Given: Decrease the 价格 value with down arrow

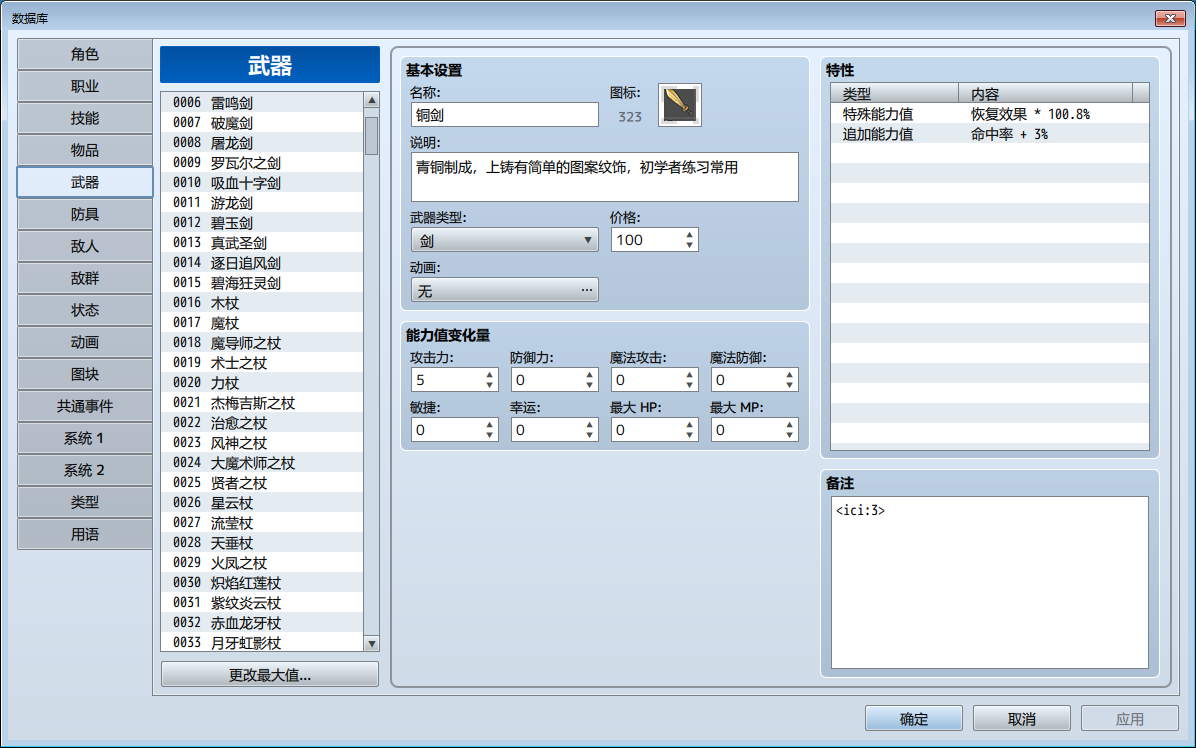Looking at the screenshot, I should coord(690,246).
